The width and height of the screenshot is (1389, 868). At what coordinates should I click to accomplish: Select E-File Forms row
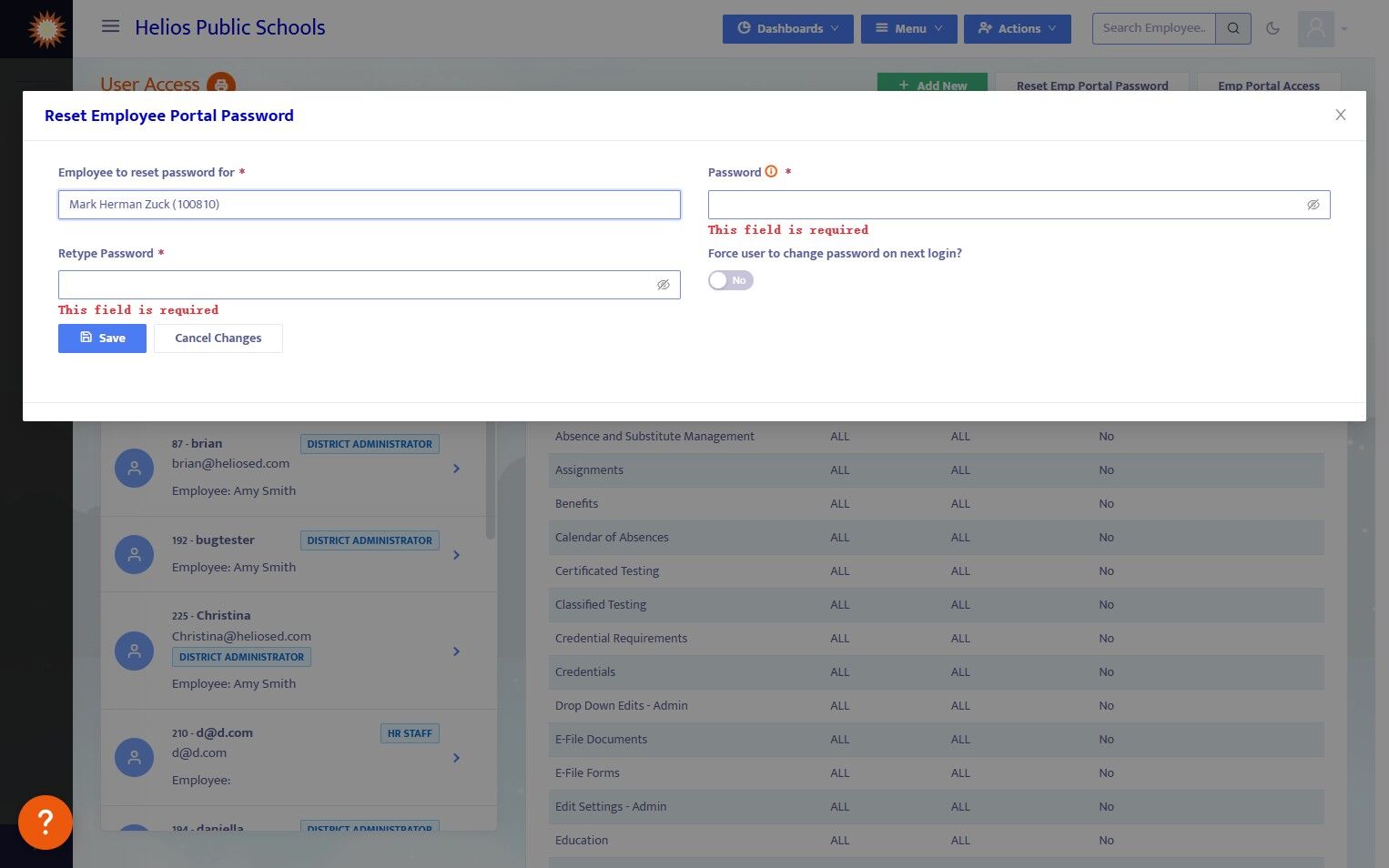936,773
